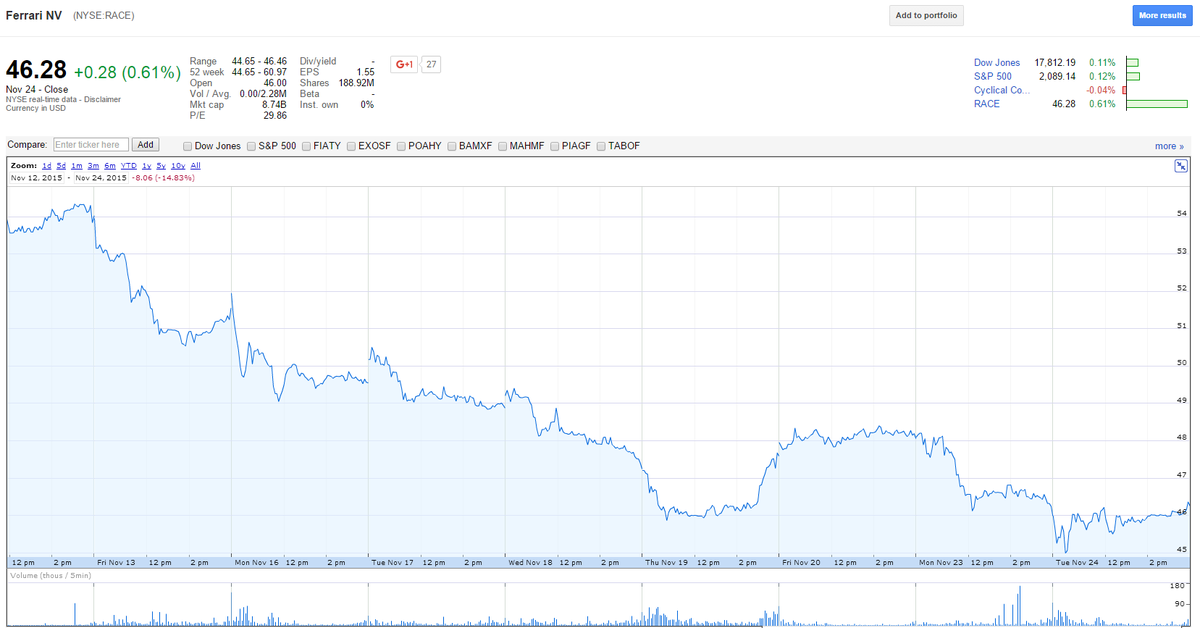1200x628 pixels.
Task: Click the S&P 500 green performance bar
Action: coord(1133,76)
